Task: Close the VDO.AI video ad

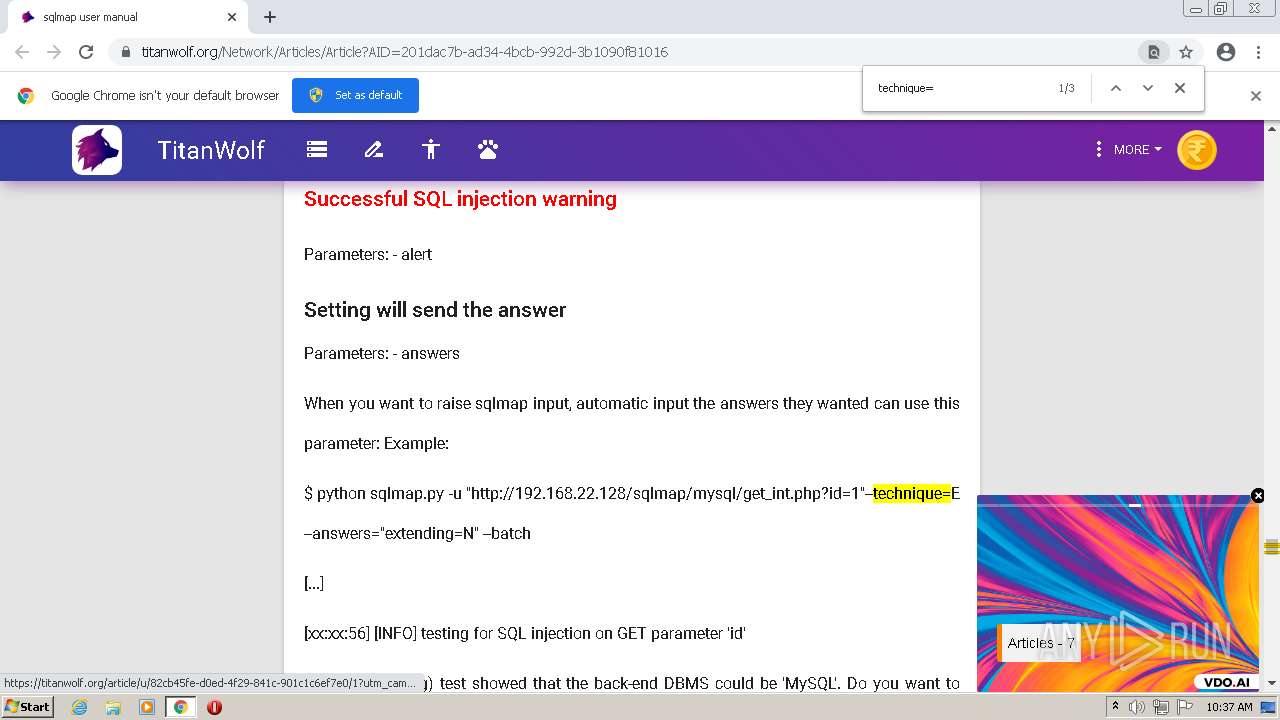Action: coord(1258,496)
